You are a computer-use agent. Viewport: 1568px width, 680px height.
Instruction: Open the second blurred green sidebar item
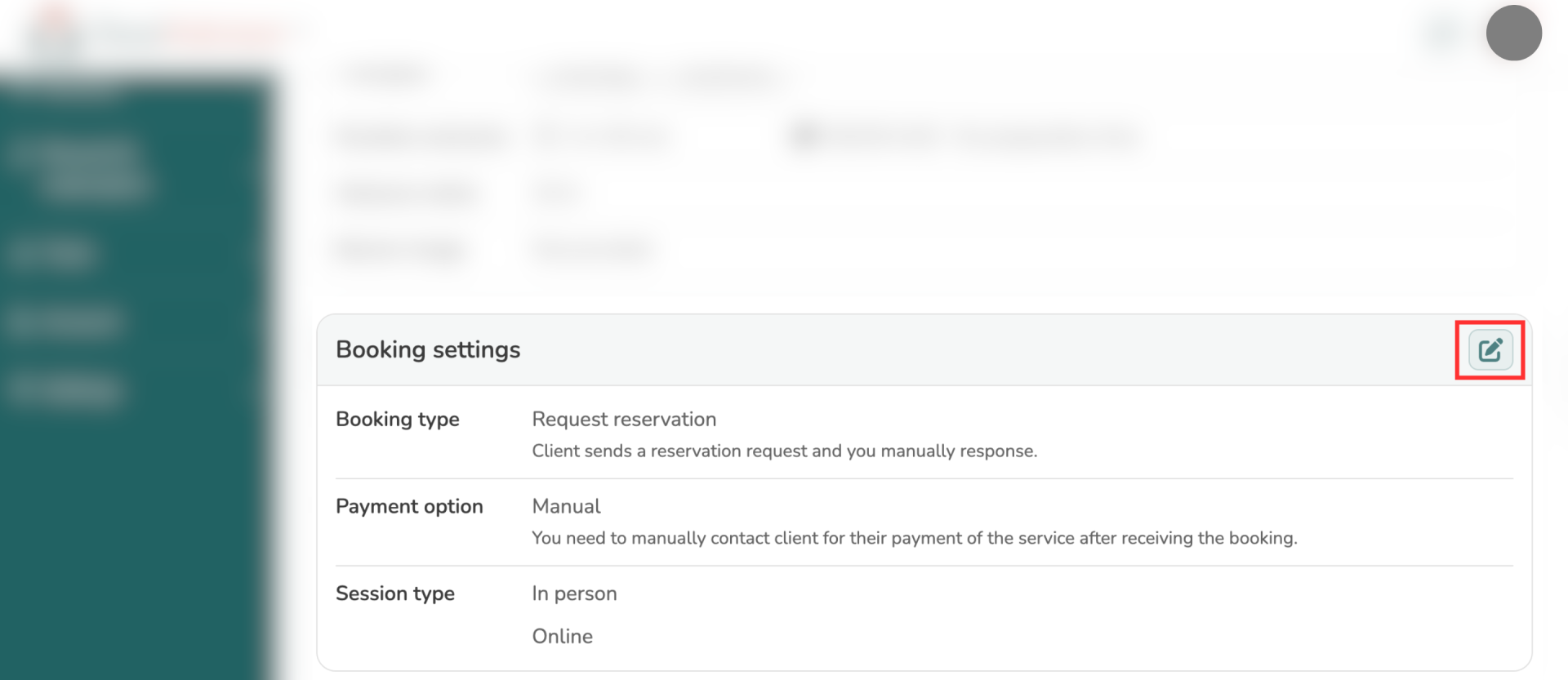point(51,254)
